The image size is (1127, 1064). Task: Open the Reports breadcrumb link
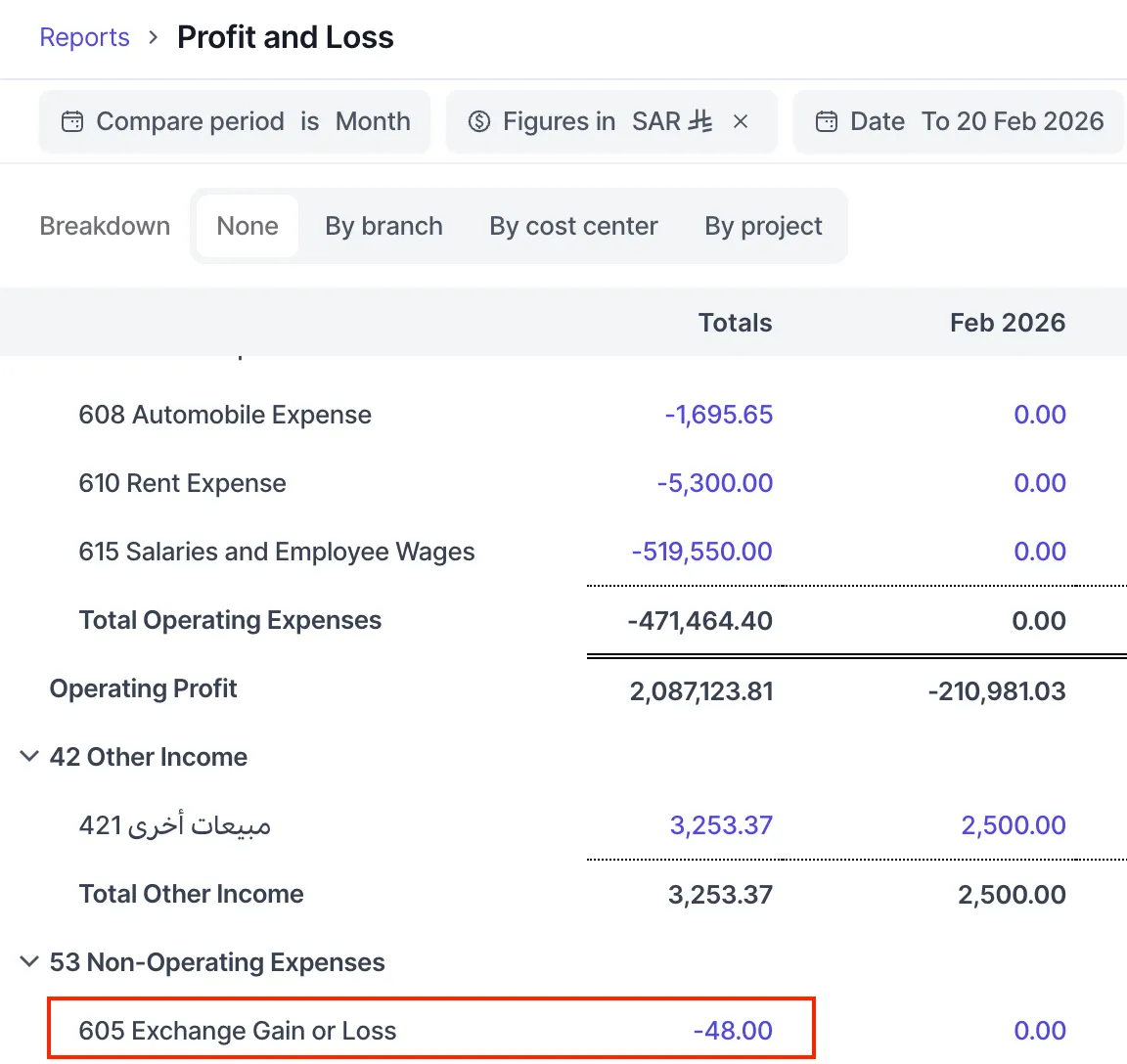tap(84, 37)
